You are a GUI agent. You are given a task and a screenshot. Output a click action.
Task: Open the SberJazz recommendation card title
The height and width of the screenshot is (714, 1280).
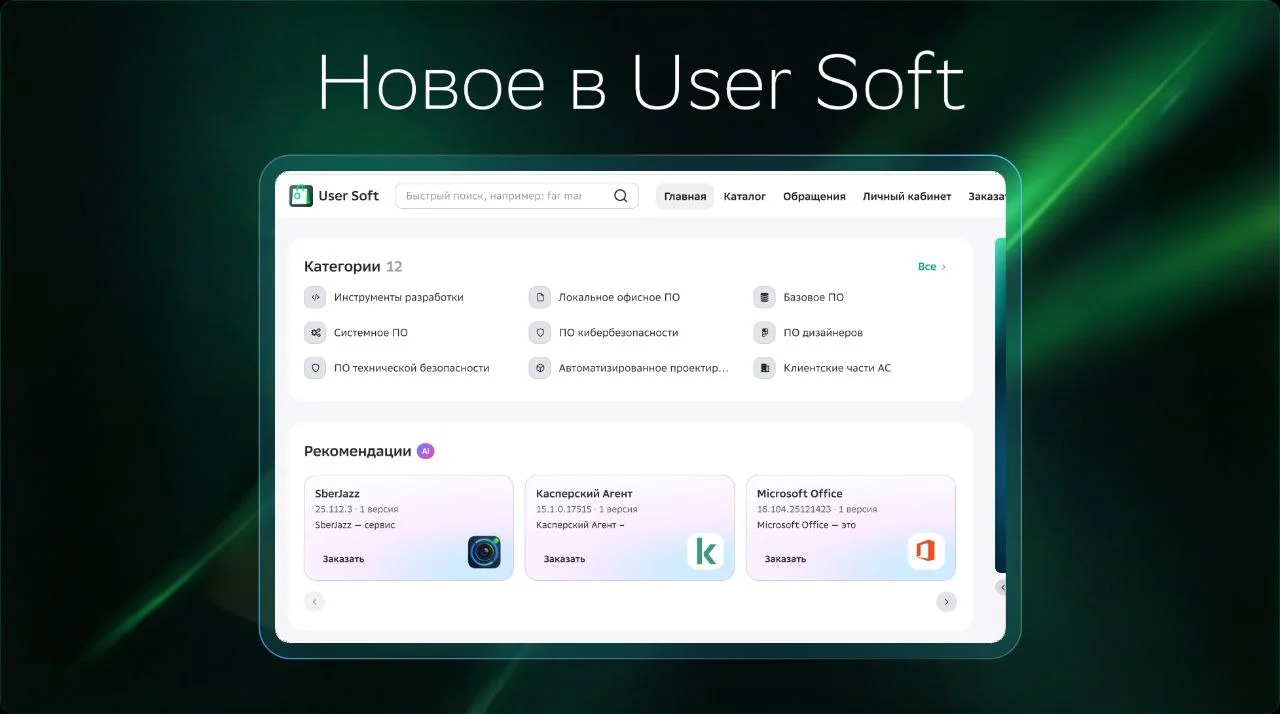click(x=337, y=493)
